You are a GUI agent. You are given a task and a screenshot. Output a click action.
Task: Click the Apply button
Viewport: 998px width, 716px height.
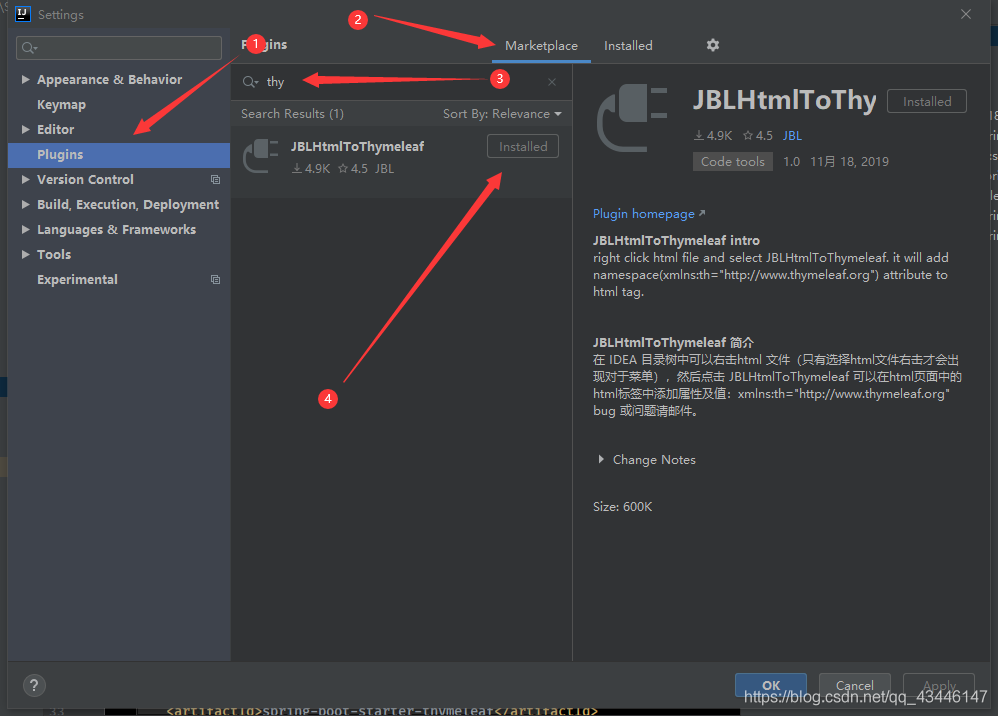[x=939, y=685]
